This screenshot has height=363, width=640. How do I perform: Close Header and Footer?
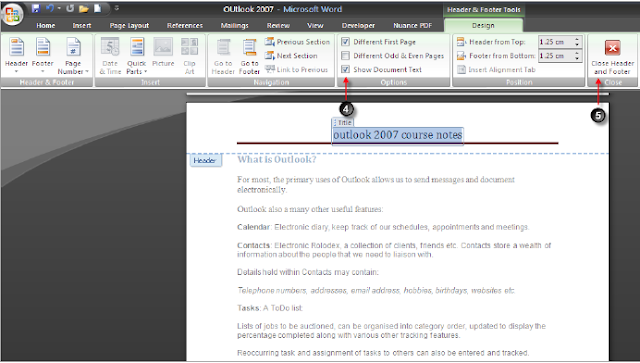click(x=612, y=57)
